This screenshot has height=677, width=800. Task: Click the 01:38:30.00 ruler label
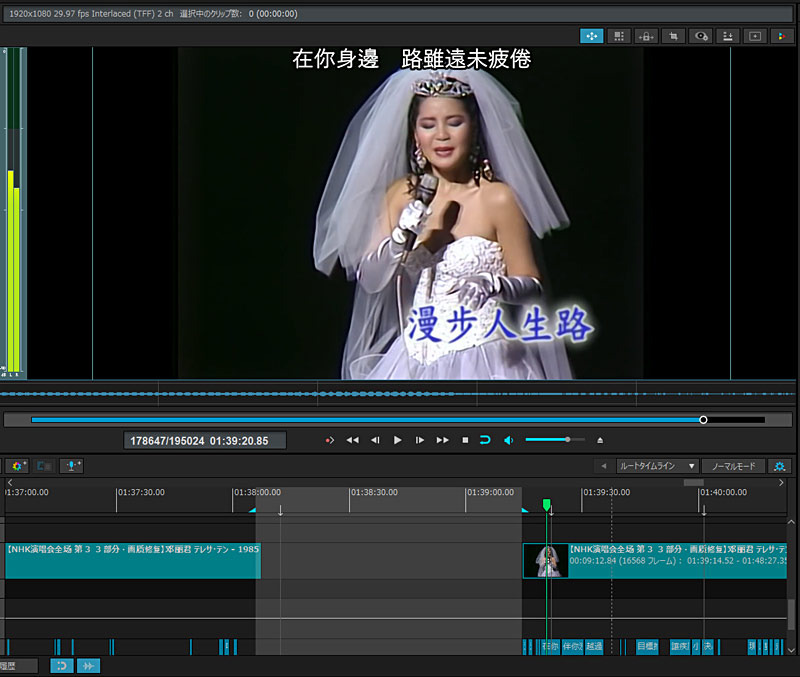pyautogui.click(x=374, y=492)
